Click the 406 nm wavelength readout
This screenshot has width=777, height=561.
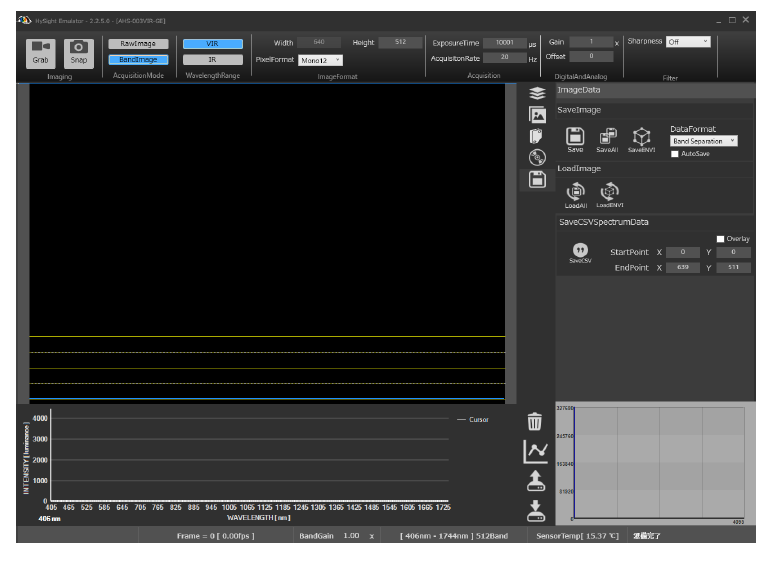tap(50, 519)
